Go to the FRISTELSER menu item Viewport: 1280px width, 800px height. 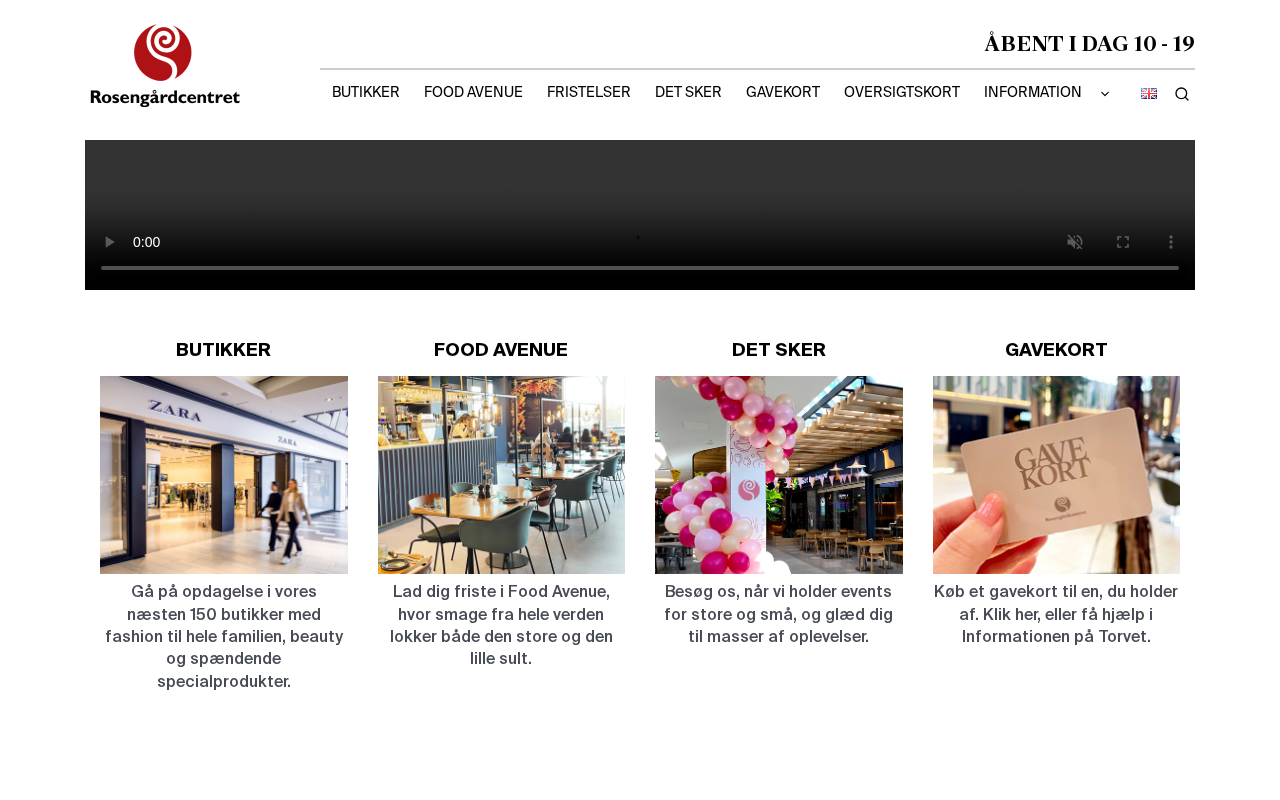click(x=589, y=92)
